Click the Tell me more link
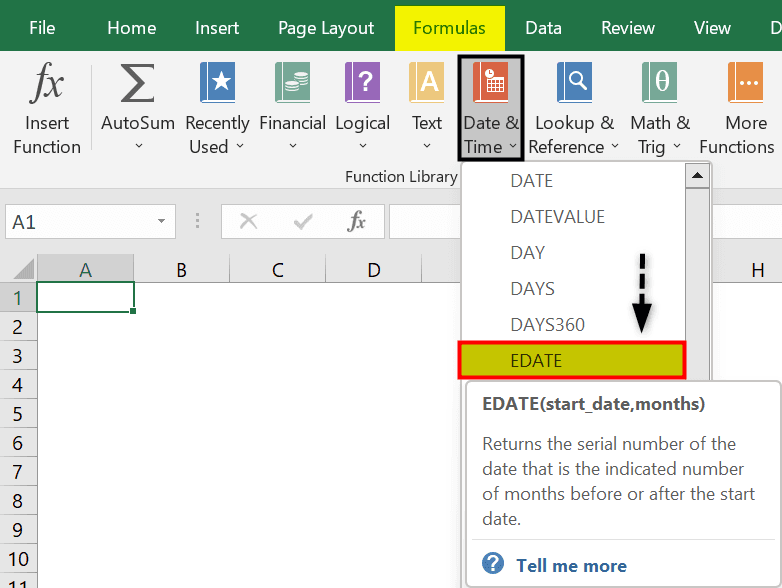The image size is (782, 588). (x=571, y=566)
